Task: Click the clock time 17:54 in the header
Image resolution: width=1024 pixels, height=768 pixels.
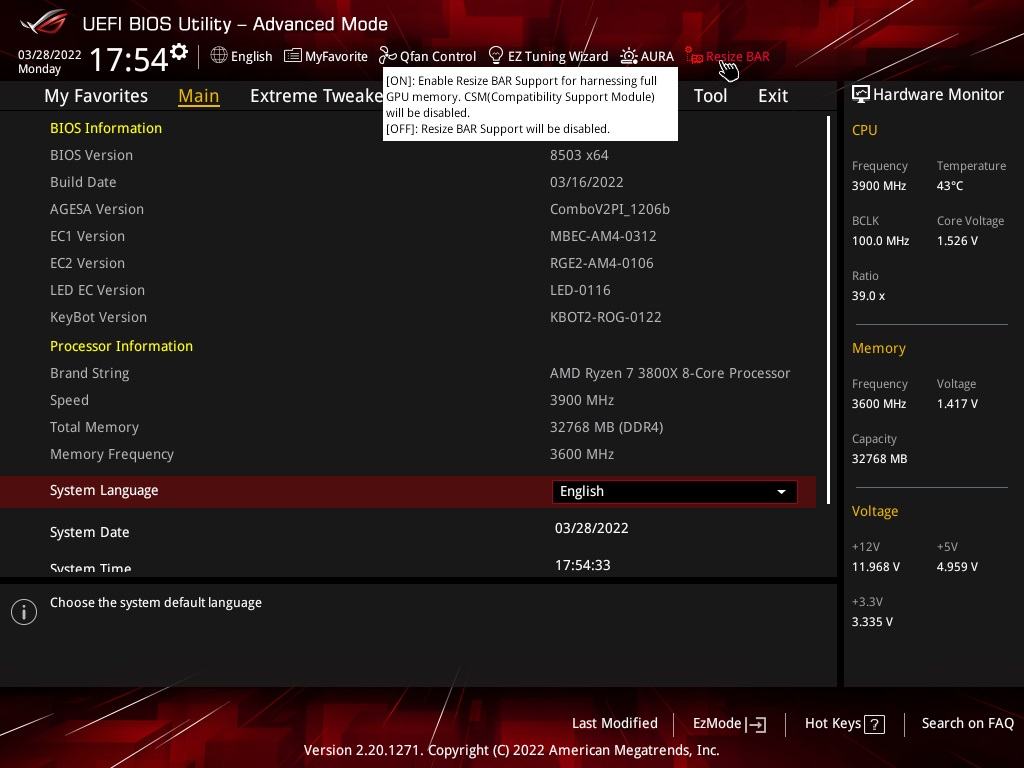Action: click(x=129, y=59)
